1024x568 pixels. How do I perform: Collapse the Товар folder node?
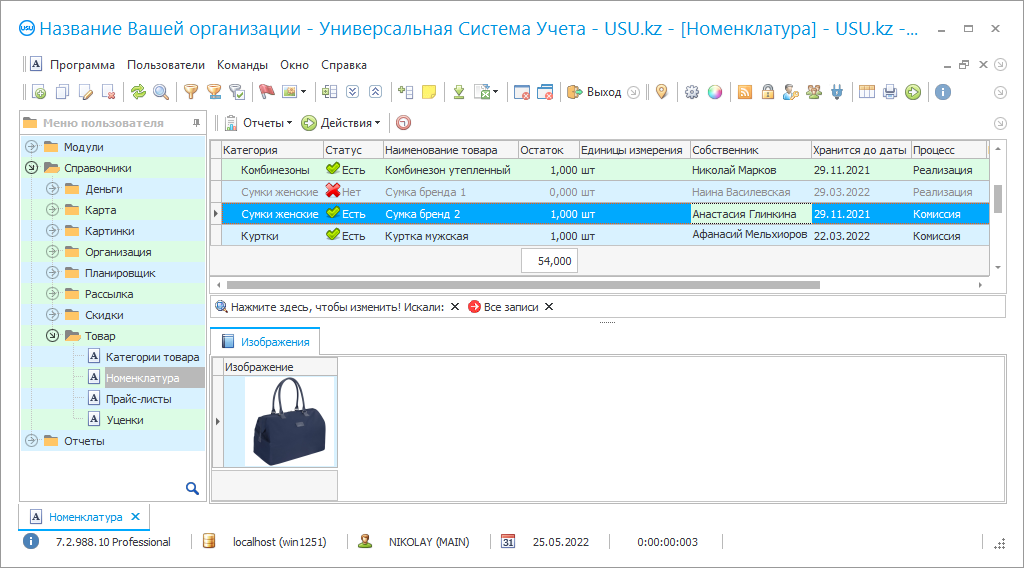coord(52,336)
